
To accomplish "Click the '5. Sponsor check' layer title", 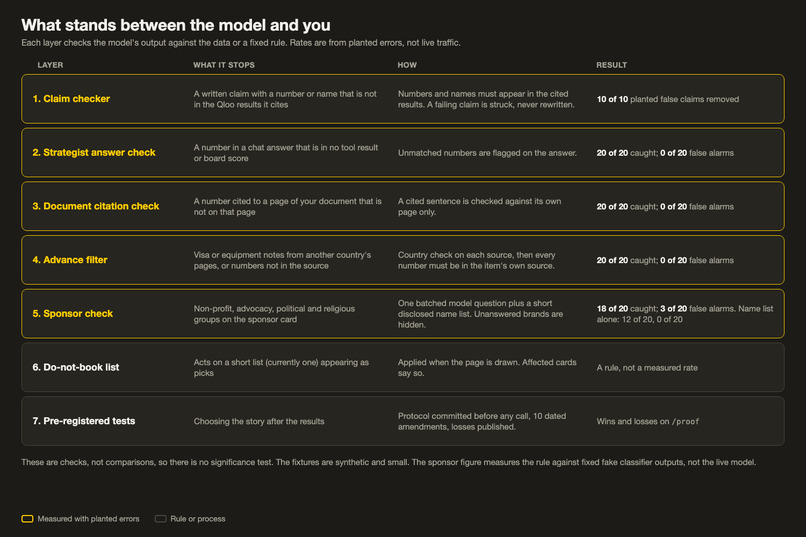I will (72, 313).
